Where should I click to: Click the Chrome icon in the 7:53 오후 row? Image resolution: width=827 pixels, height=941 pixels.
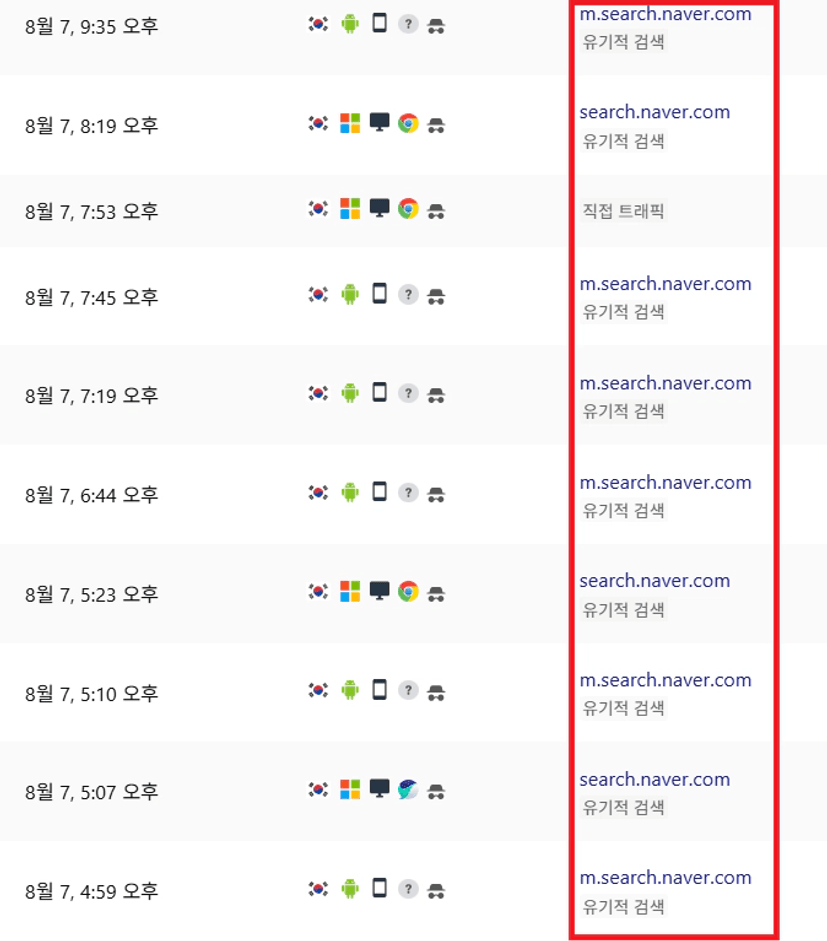click(408, 209)
